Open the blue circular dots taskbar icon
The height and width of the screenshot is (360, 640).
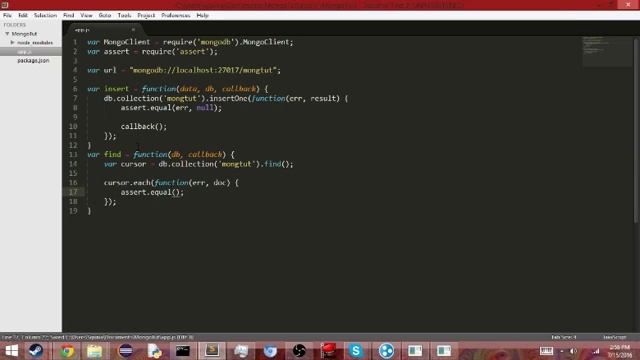click(386, 351)
